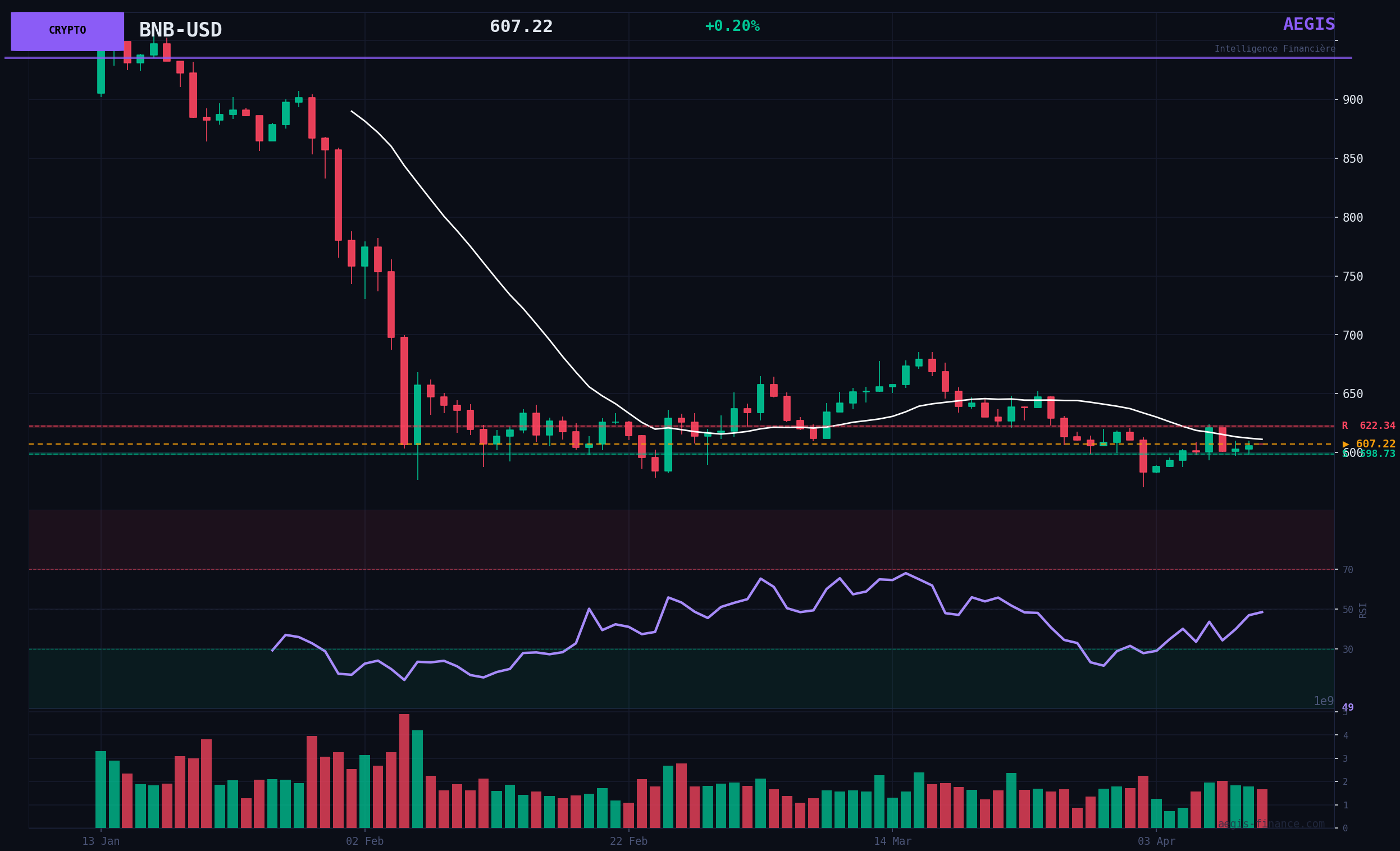Click the tallest red volume bar

pyautogui.click(x=404, y=771)
